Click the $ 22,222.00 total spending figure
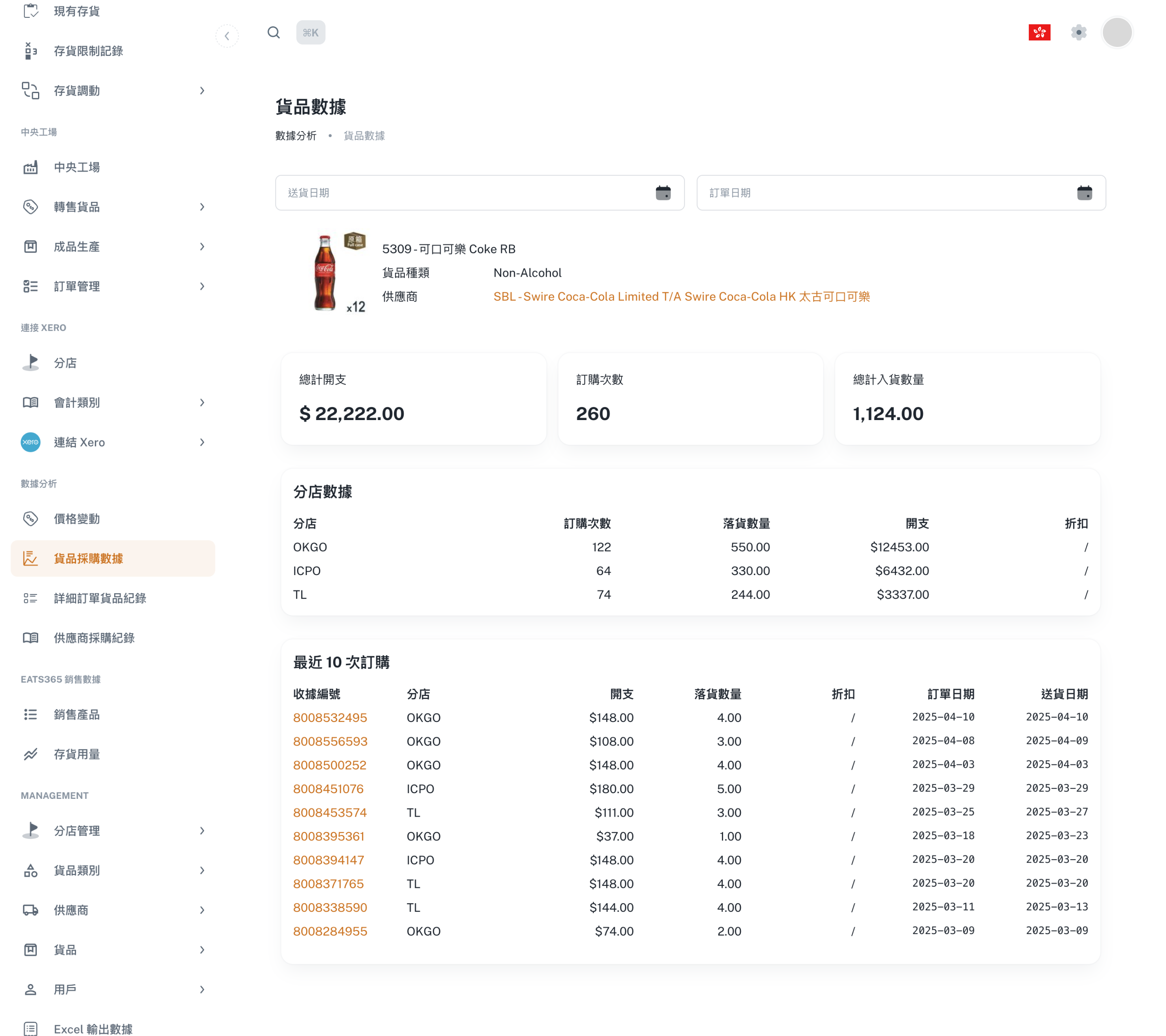 pos(352,413)
